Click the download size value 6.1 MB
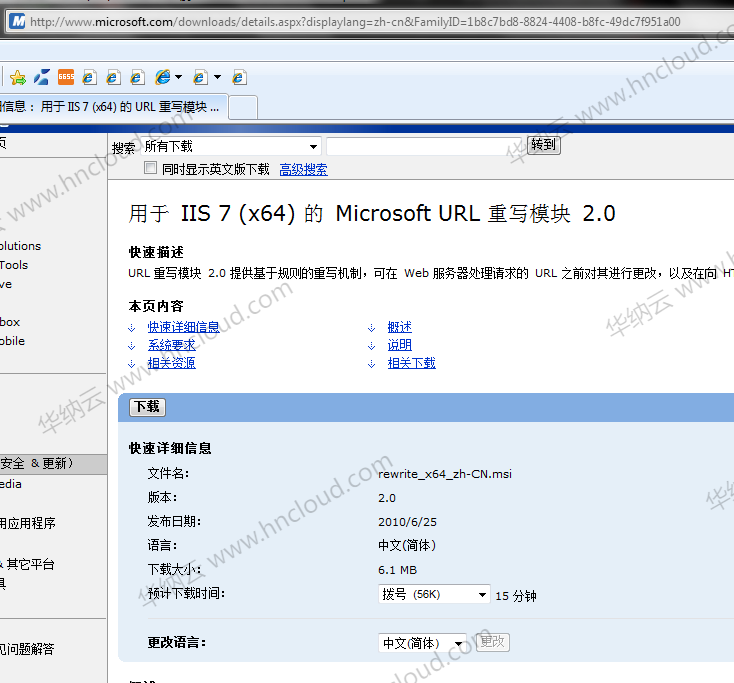 pos(397,570)
